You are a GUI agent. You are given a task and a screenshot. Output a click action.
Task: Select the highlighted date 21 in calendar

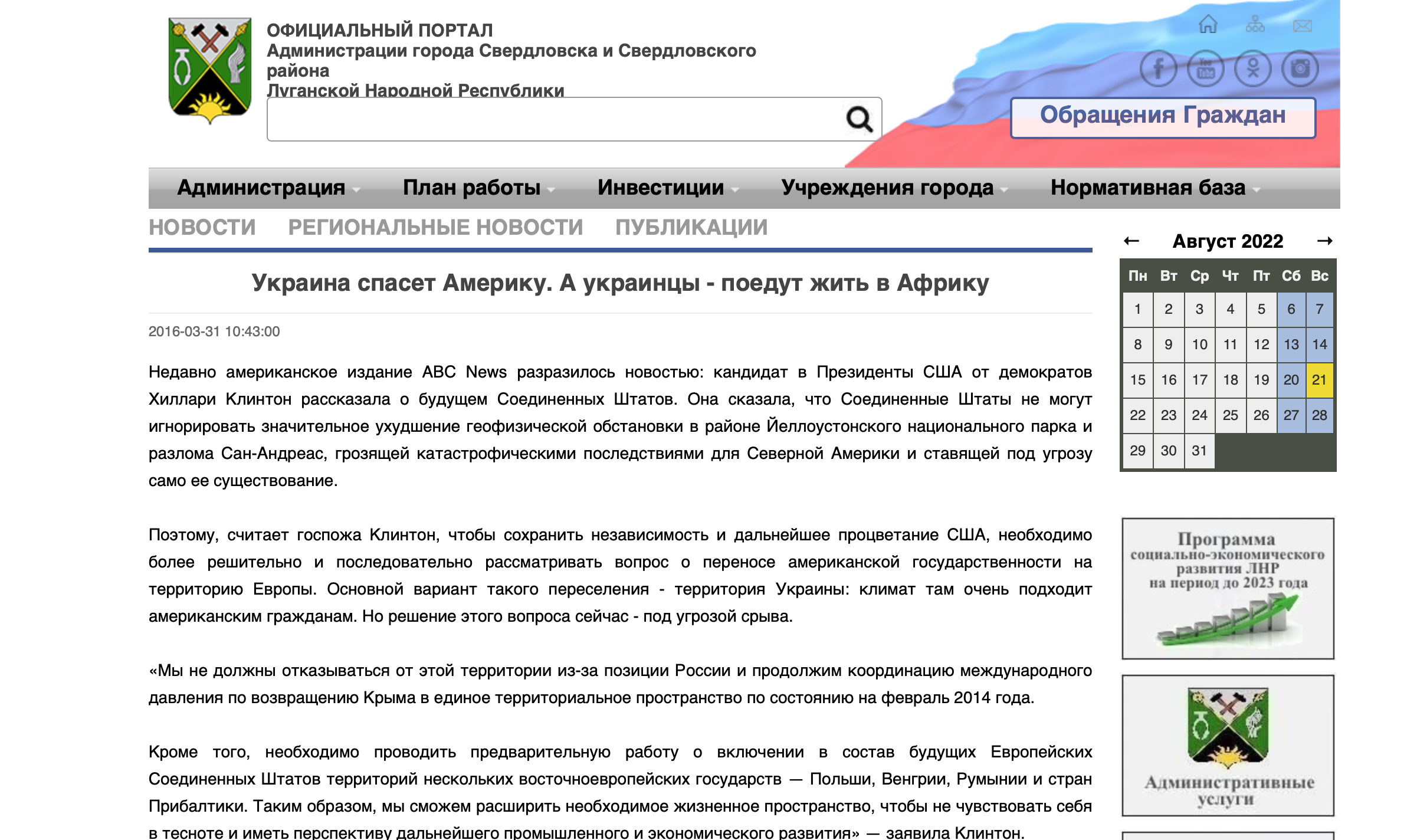[x=1320, y=380]
